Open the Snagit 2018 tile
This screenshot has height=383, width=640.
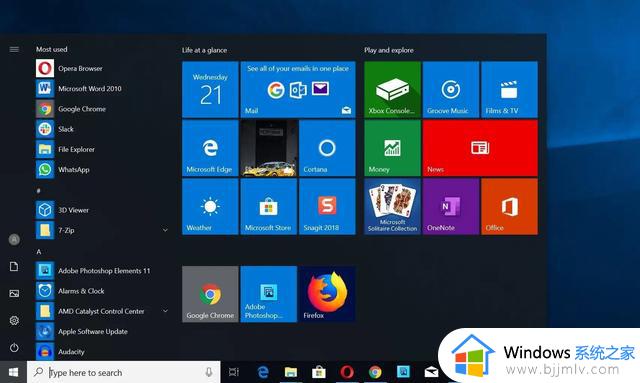(x=327, y=207)
